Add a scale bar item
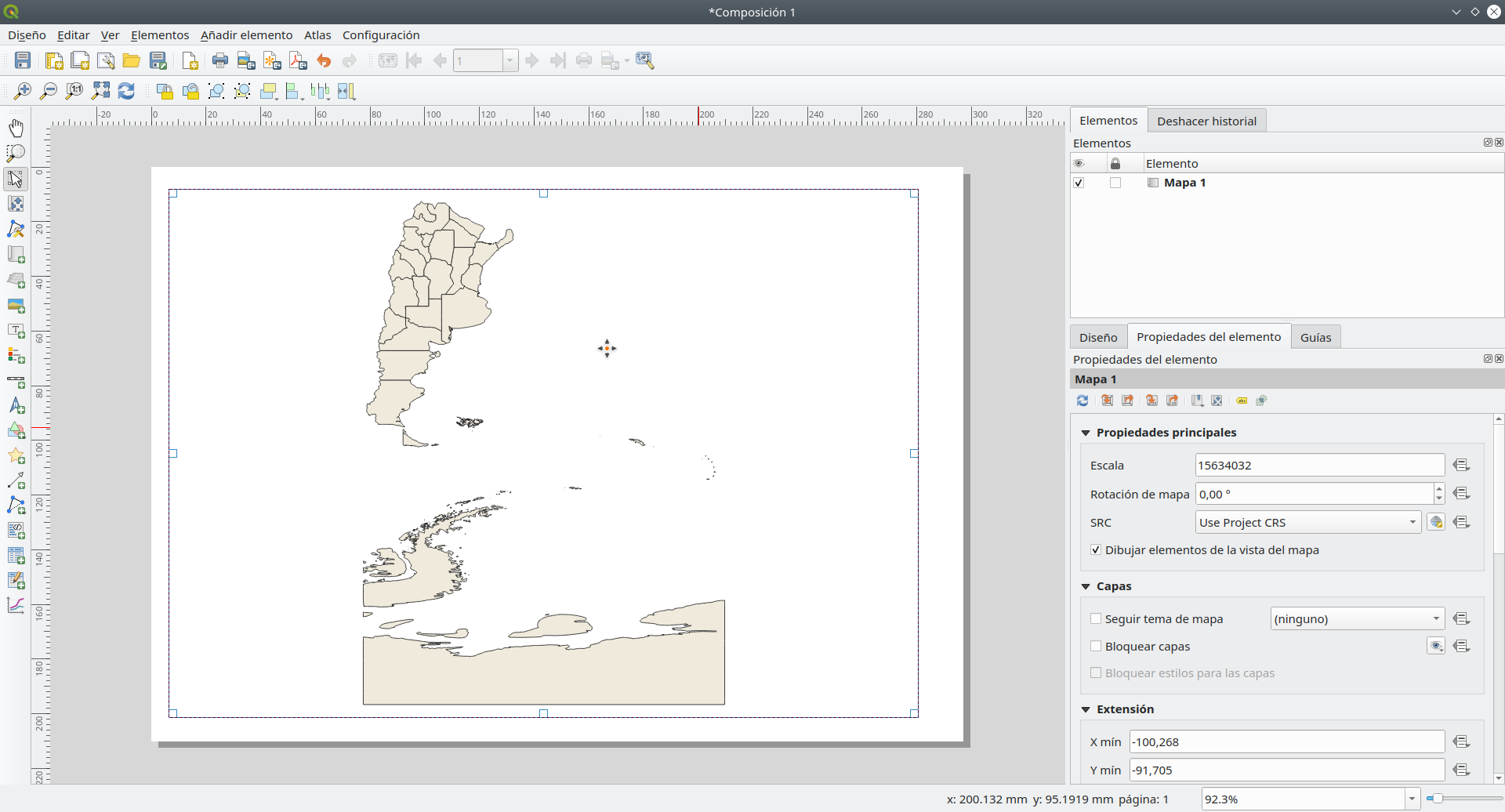Viewport: 1505px width, 812px height. (16, 382)
